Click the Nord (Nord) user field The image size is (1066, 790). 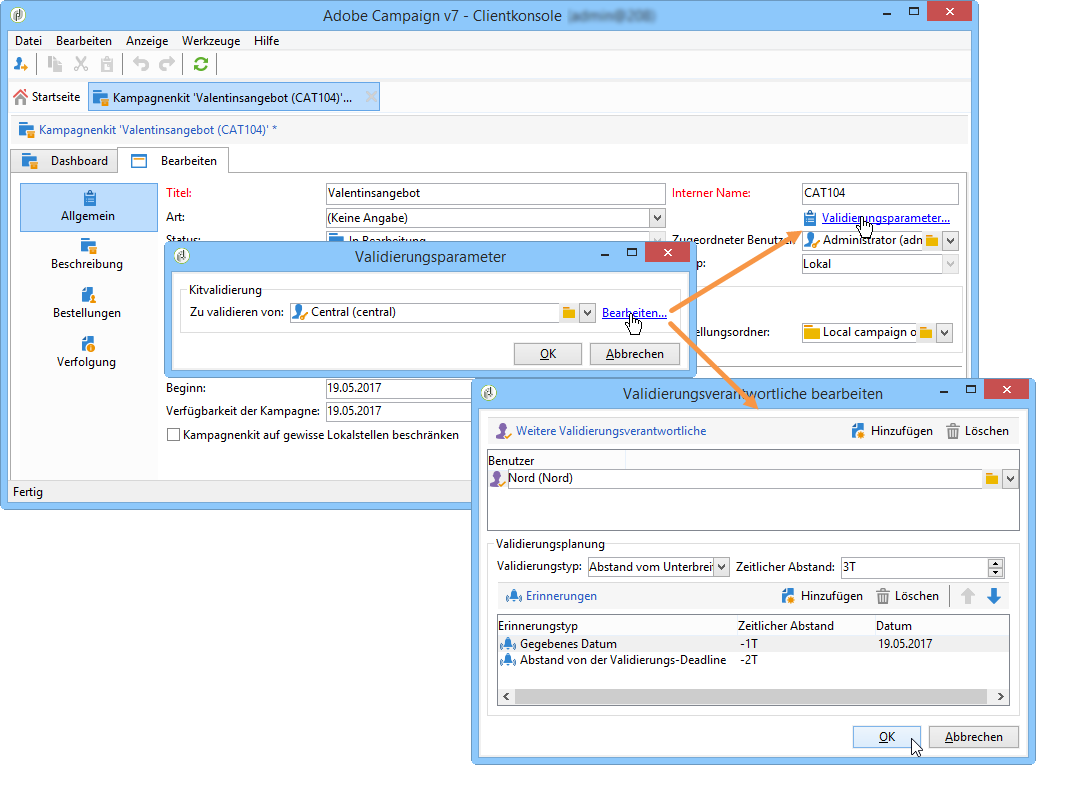[744, 479]
